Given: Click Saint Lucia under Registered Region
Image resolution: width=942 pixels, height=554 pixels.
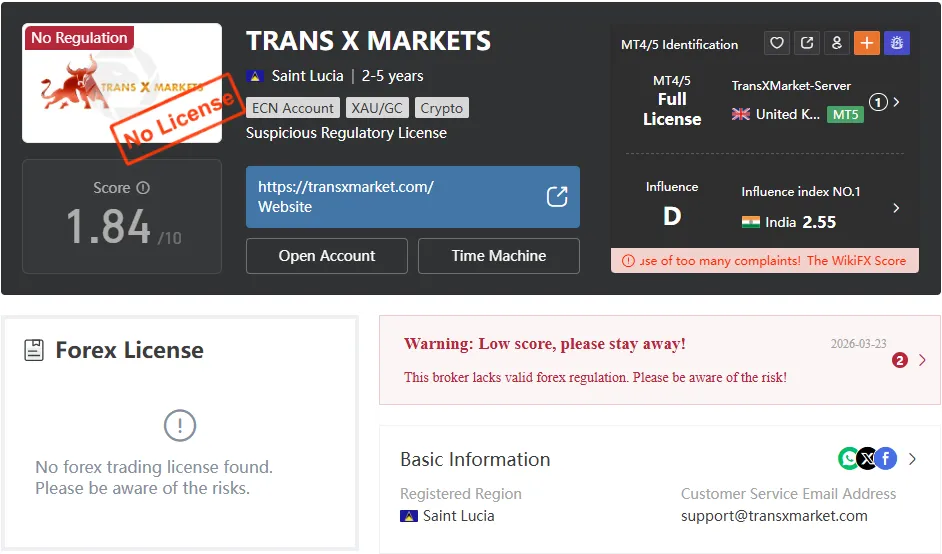Looking at the screenshot, I should [x=458, y=516].
